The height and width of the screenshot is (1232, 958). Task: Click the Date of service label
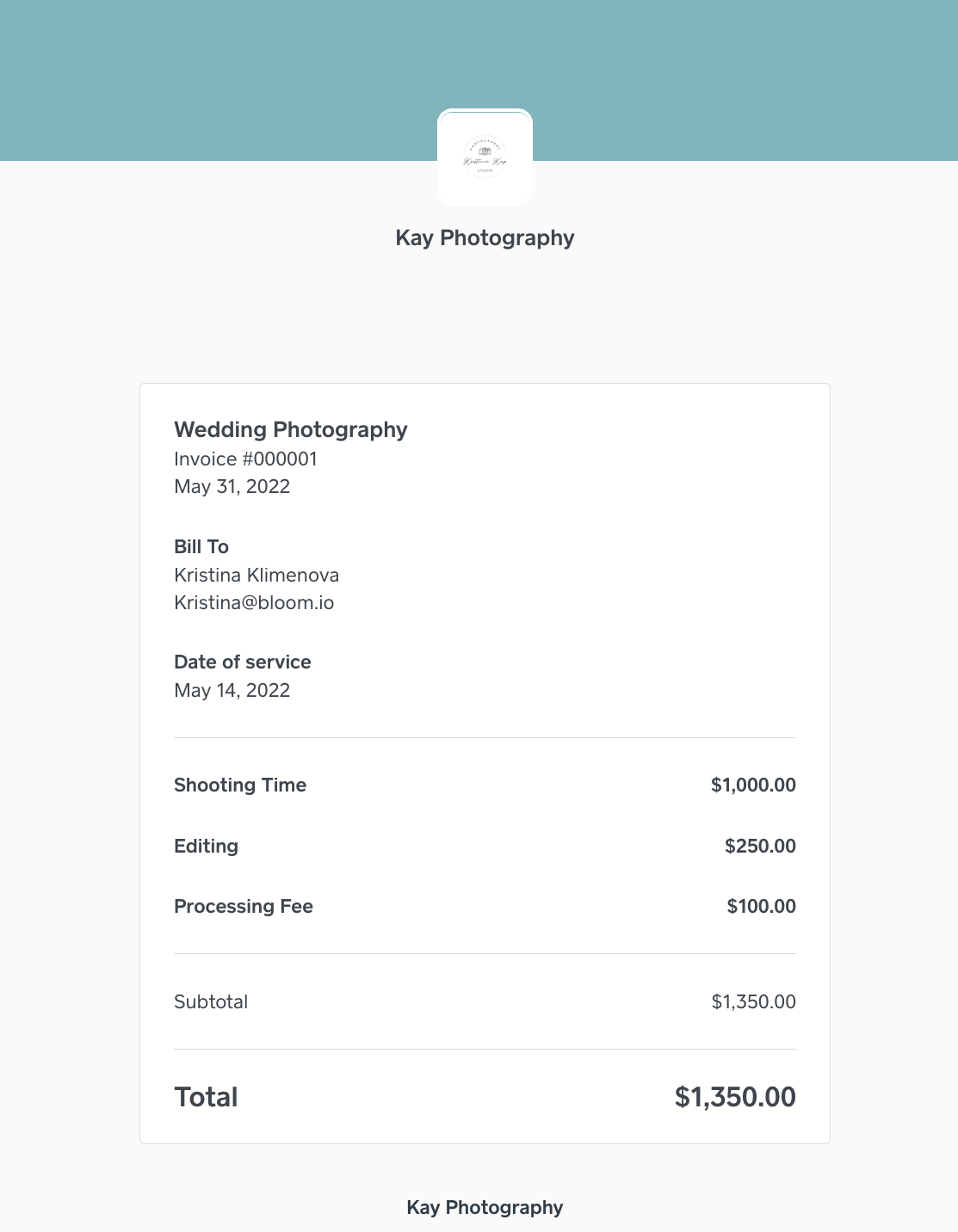pos(243,662)
